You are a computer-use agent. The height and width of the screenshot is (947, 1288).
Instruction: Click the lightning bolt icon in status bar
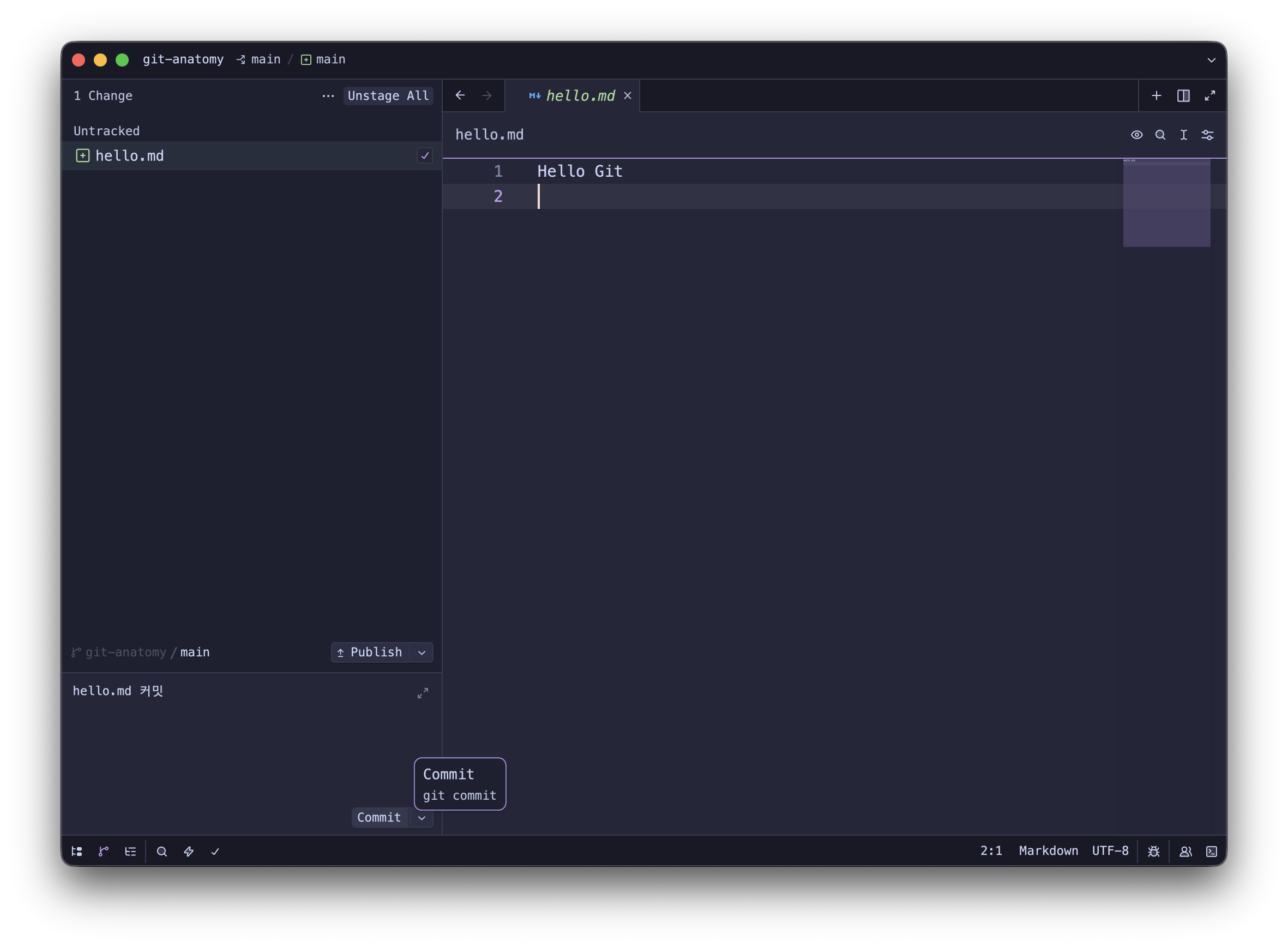click(x=189, y=852)
